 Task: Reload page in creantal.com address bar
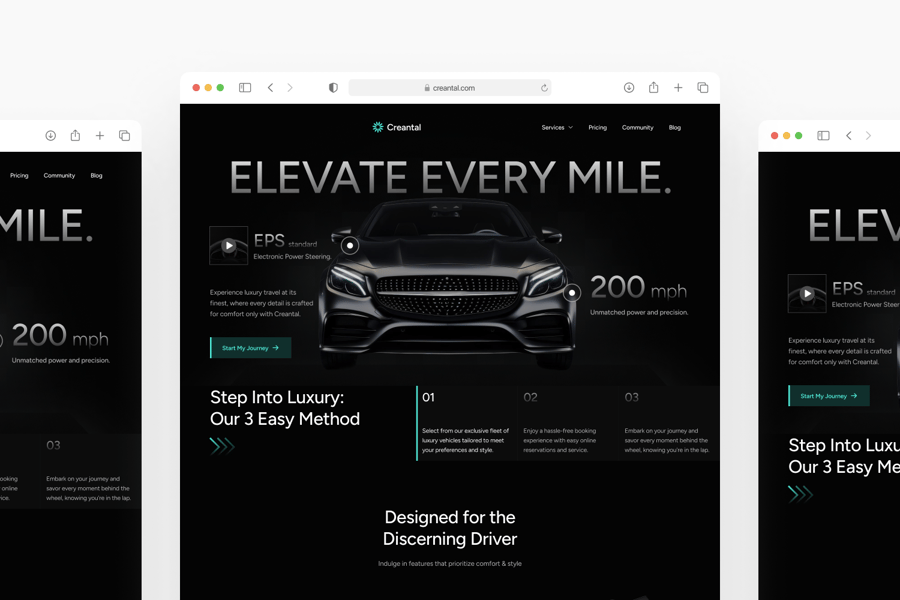click(x=544, y=88)
